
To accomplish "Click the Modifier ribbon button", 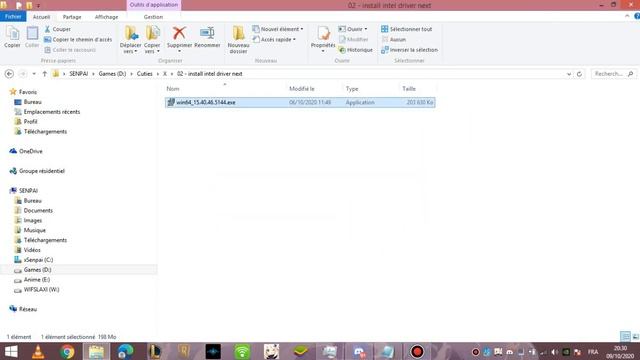I will pos(354,39).
